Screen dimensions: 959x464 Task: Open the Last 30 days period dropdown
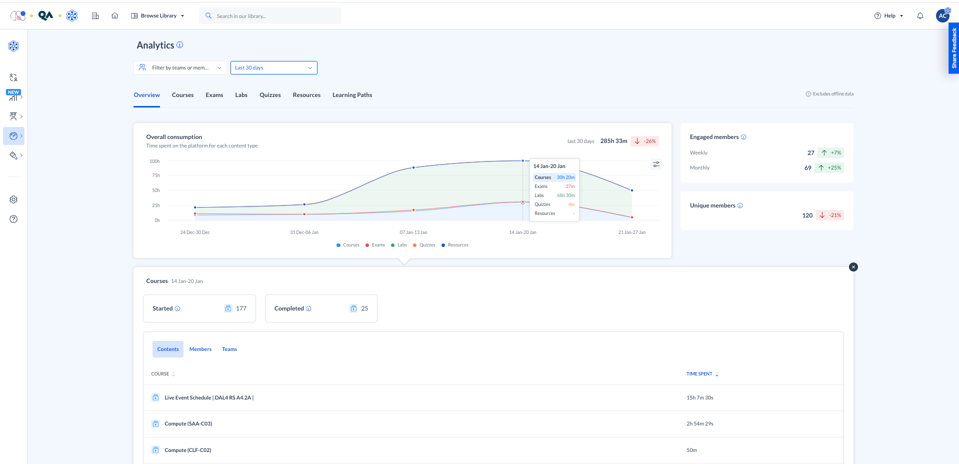click(x=274, y=68)
